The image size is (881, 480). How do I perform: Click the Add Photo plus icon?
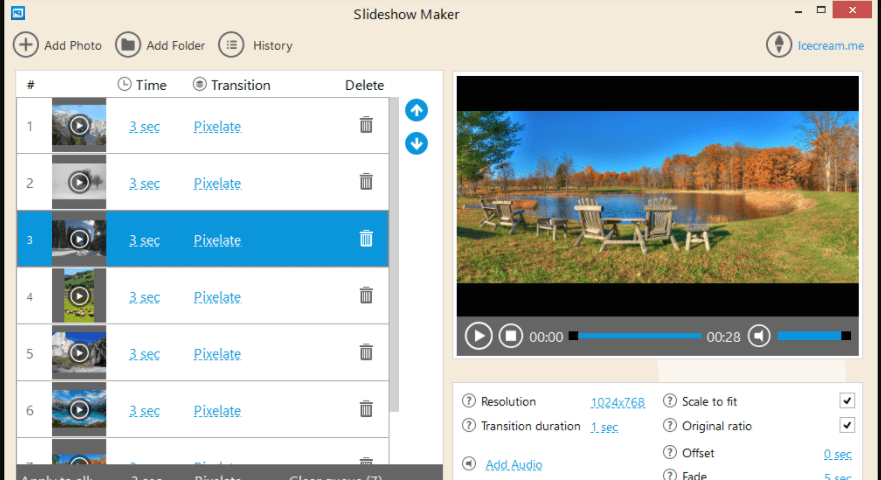[x=26, y=45]
